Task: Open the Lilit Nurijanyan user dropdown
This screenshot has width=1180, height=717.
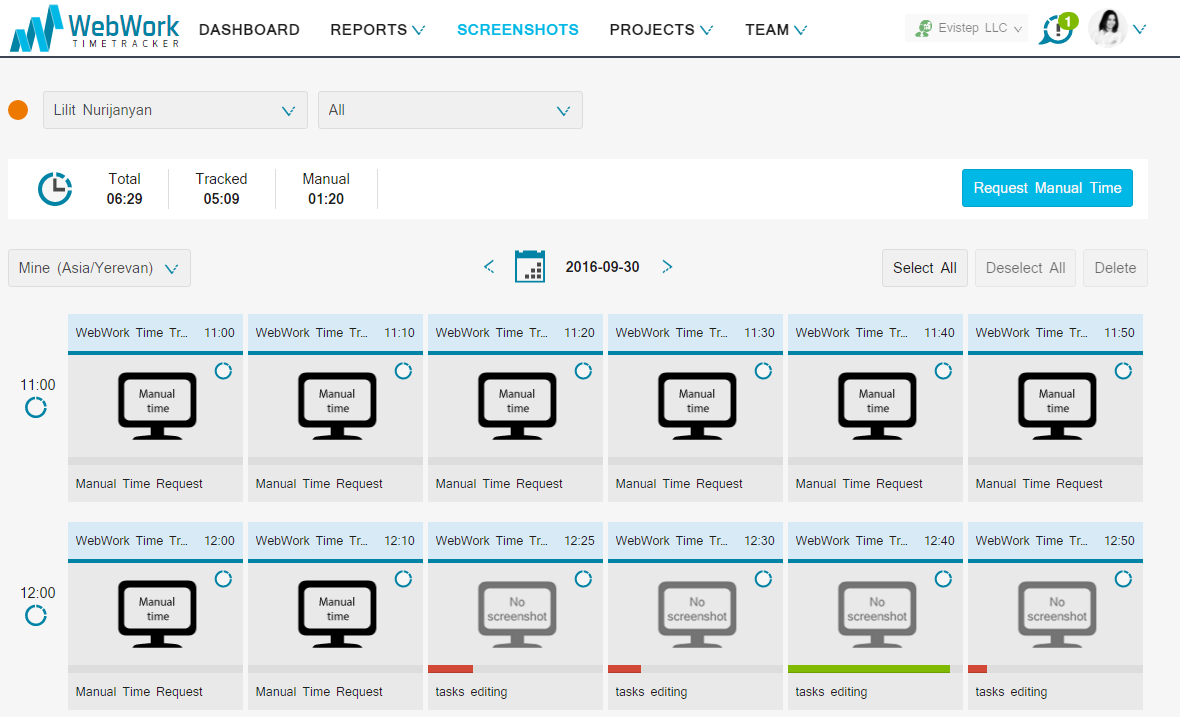Action: click(x=175, y=110)
